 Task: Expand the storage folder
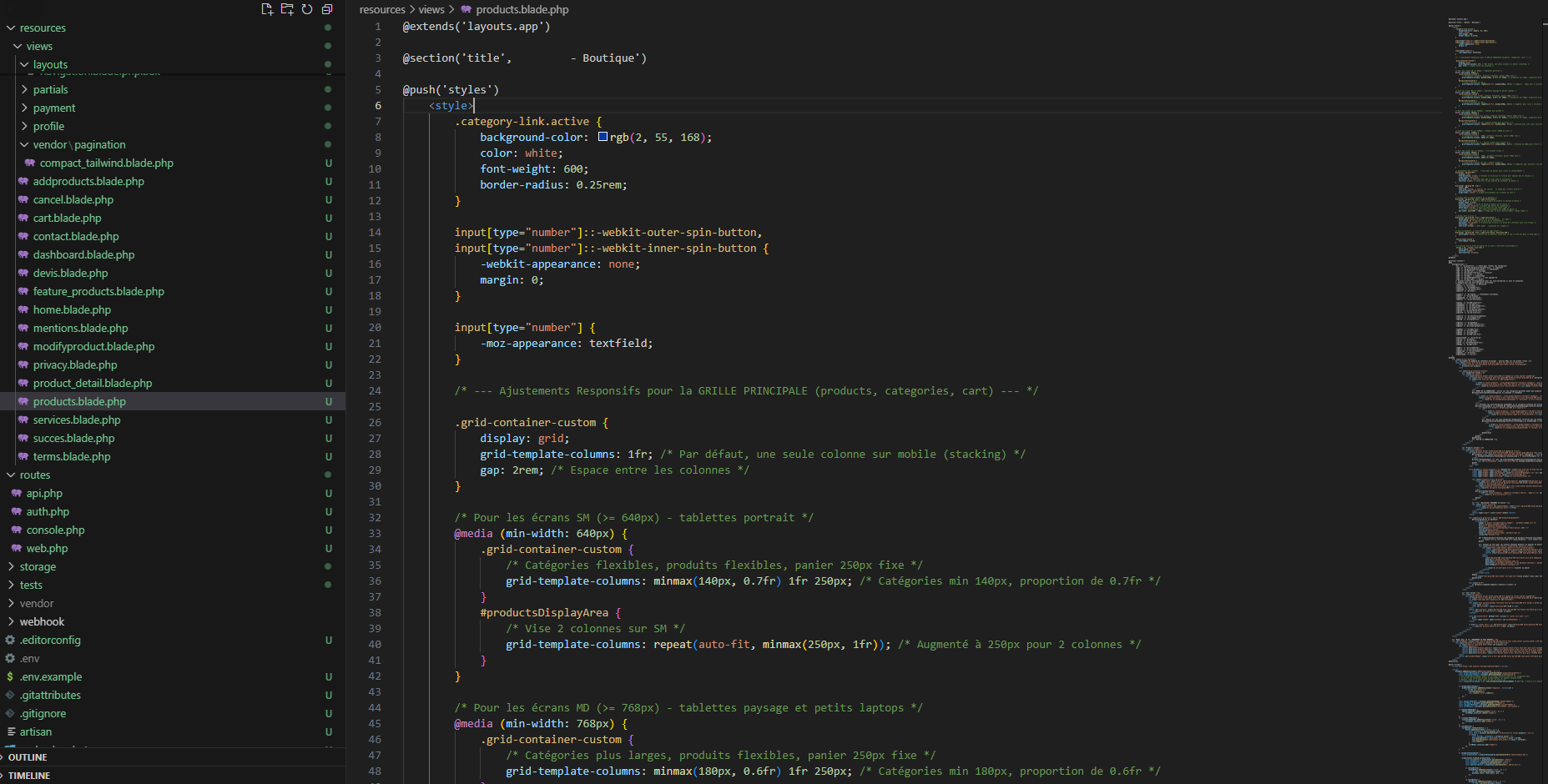172,566
